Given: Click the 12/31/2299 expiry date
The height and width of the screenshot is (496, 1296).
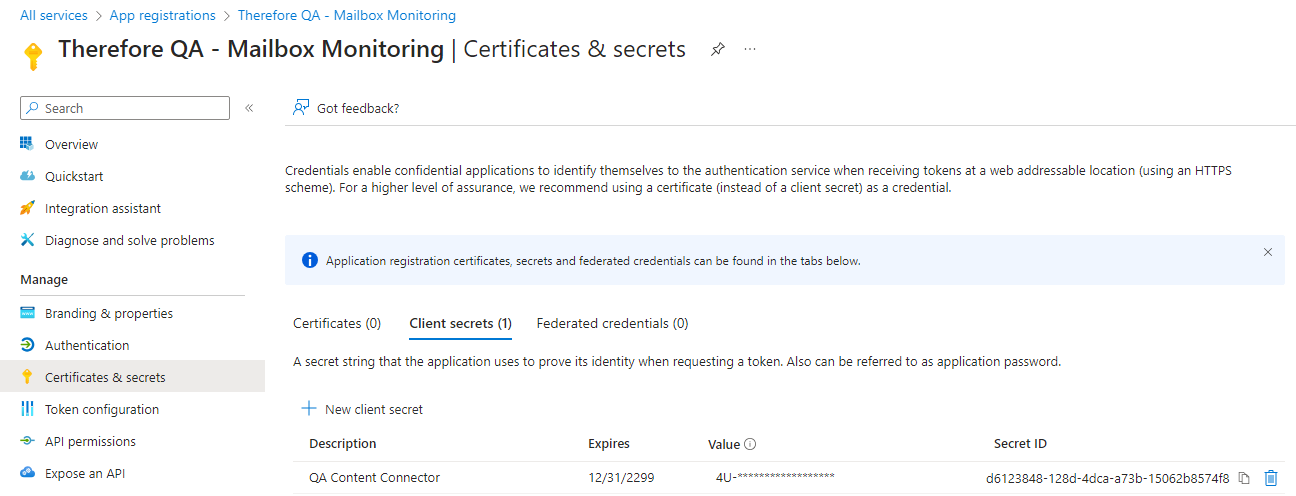Looking at the screenshot, I should [x=621, y=477].
